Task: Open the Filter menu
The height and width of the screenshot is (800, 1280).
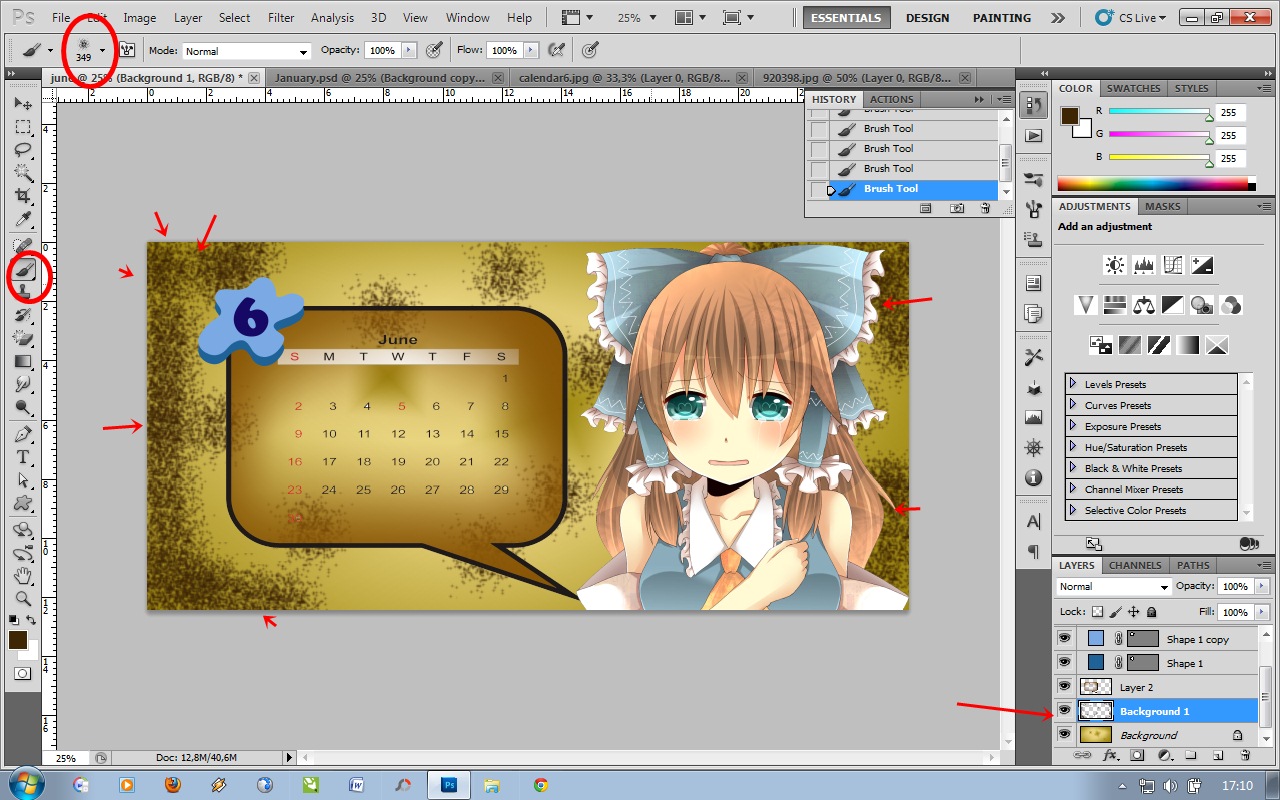Action: 281,18
